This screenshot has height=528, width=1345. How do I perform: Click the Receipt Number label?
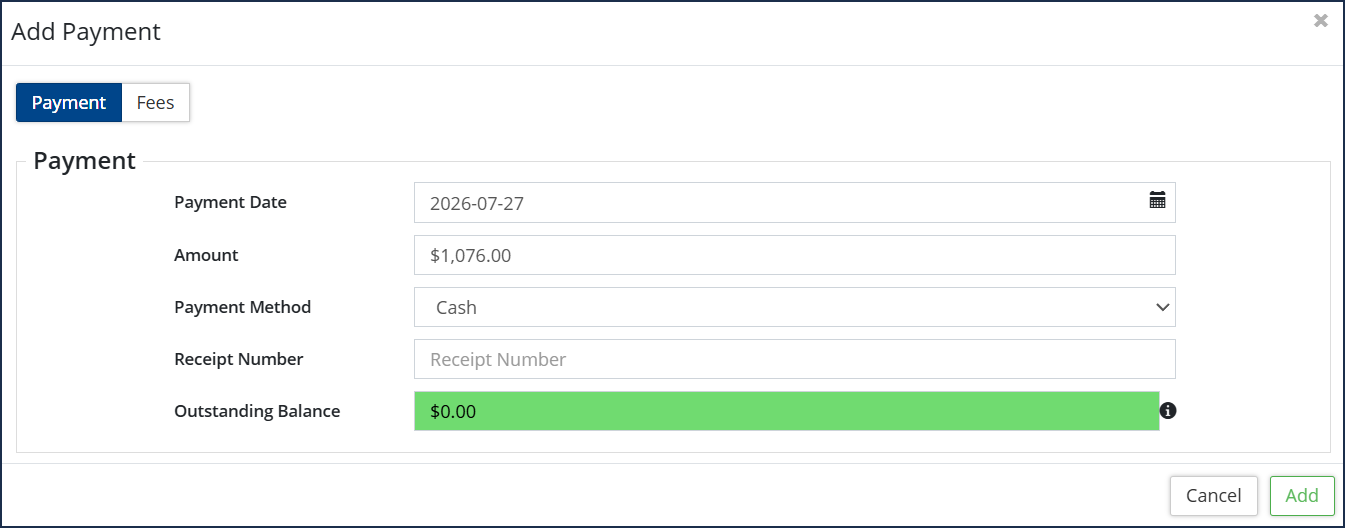pyautogui.click(x=238, y=359)
